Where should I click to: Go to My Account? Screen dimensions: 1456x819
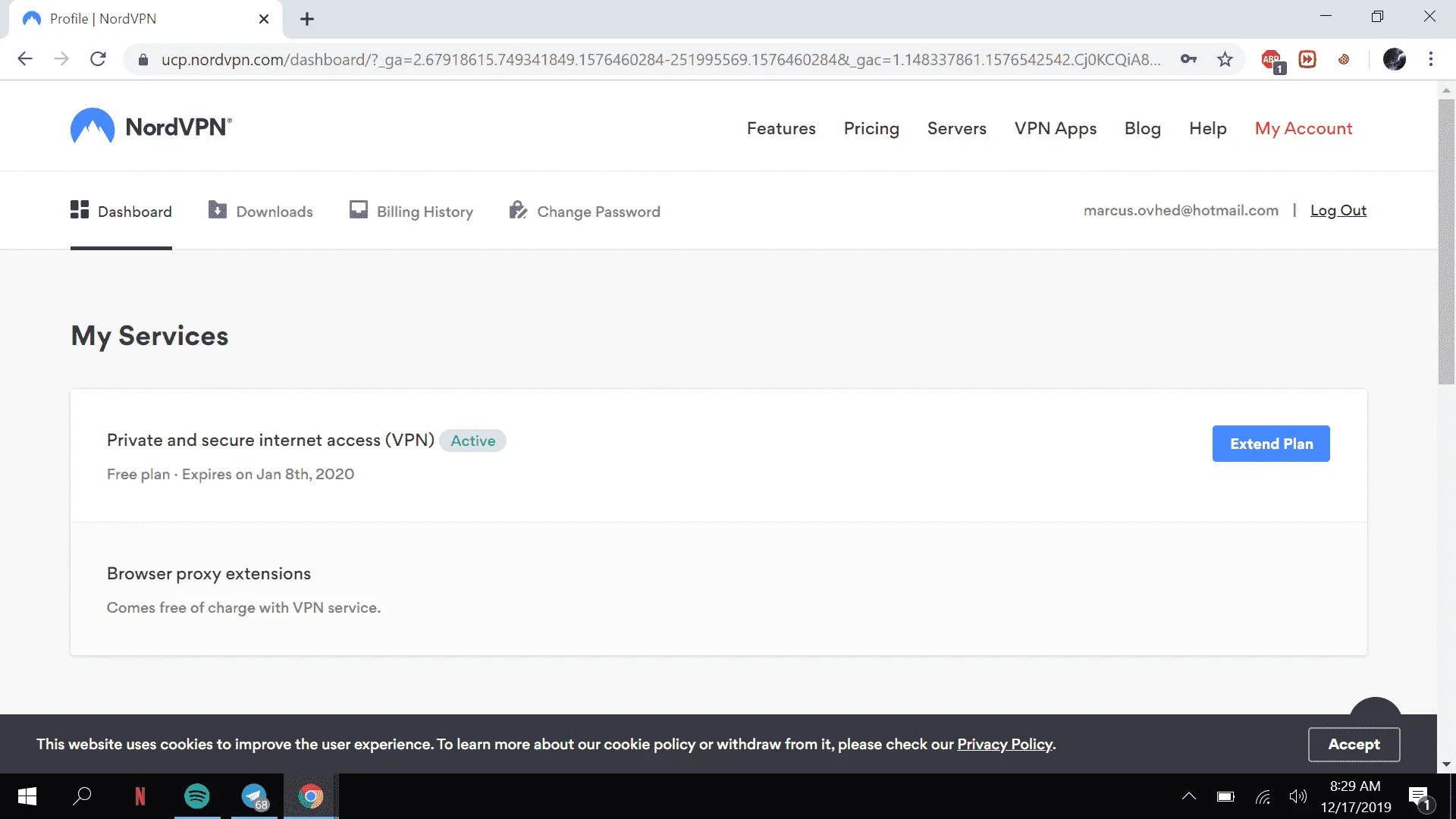tap(1304, 128)
